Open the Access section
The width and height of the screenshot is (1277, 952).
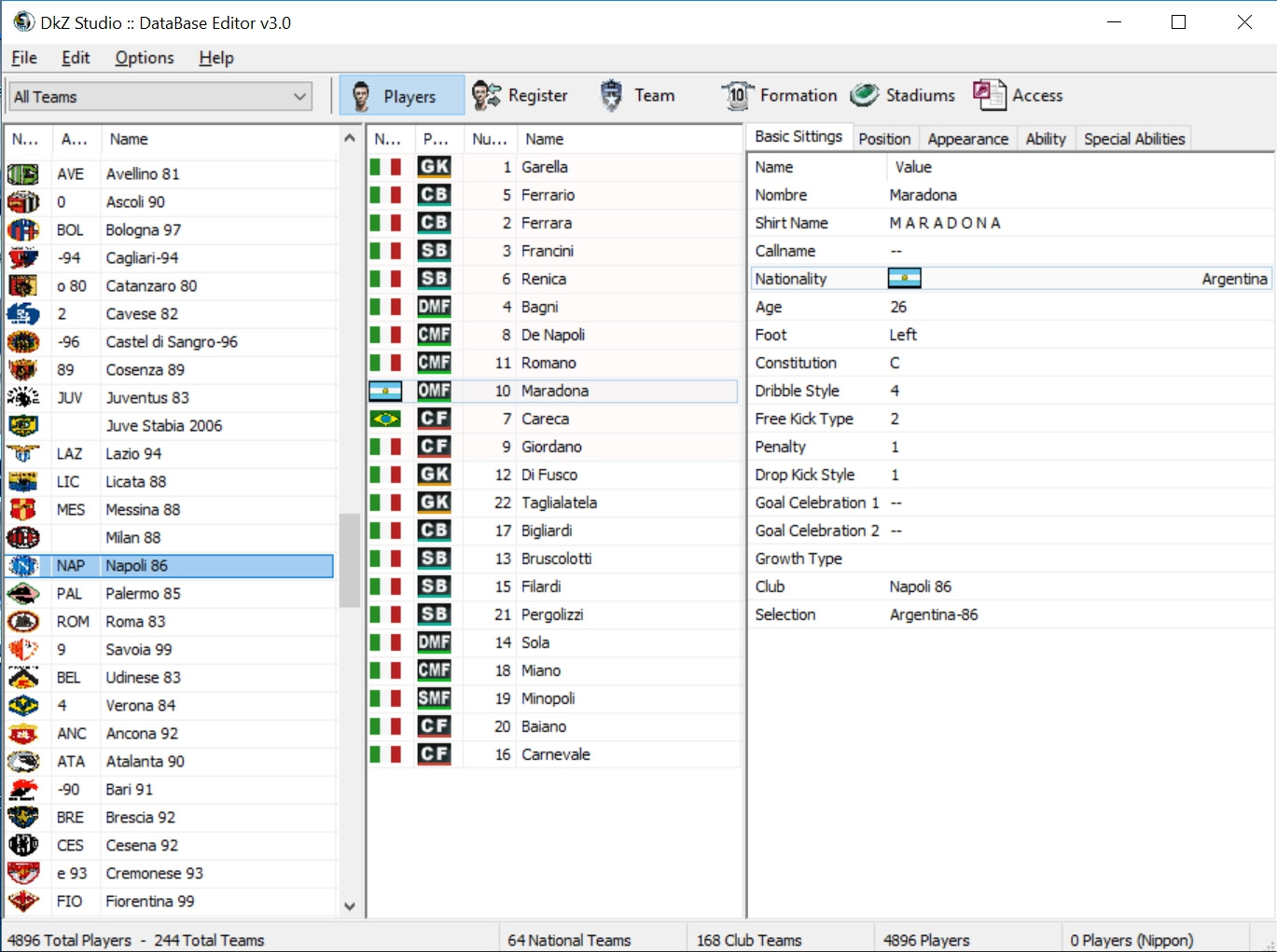tap(1018, 96)
